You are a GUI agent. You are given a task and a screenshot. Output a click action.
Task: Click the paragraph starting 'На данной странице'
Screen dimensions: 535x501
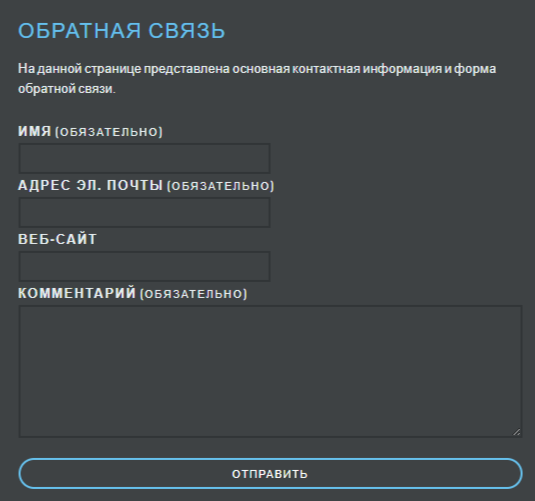[x=257, y=78]
